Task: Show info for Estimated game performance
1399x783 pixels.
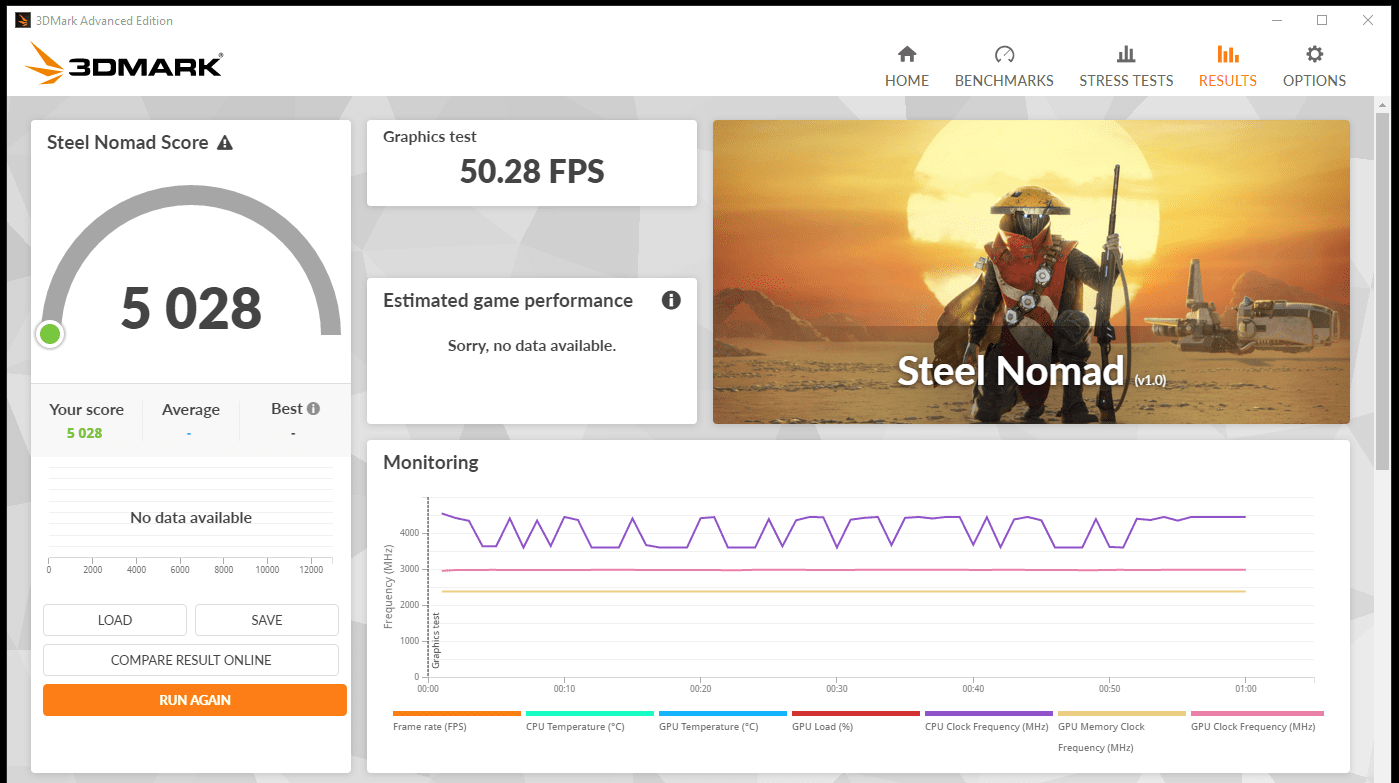Action: [671, 300]
